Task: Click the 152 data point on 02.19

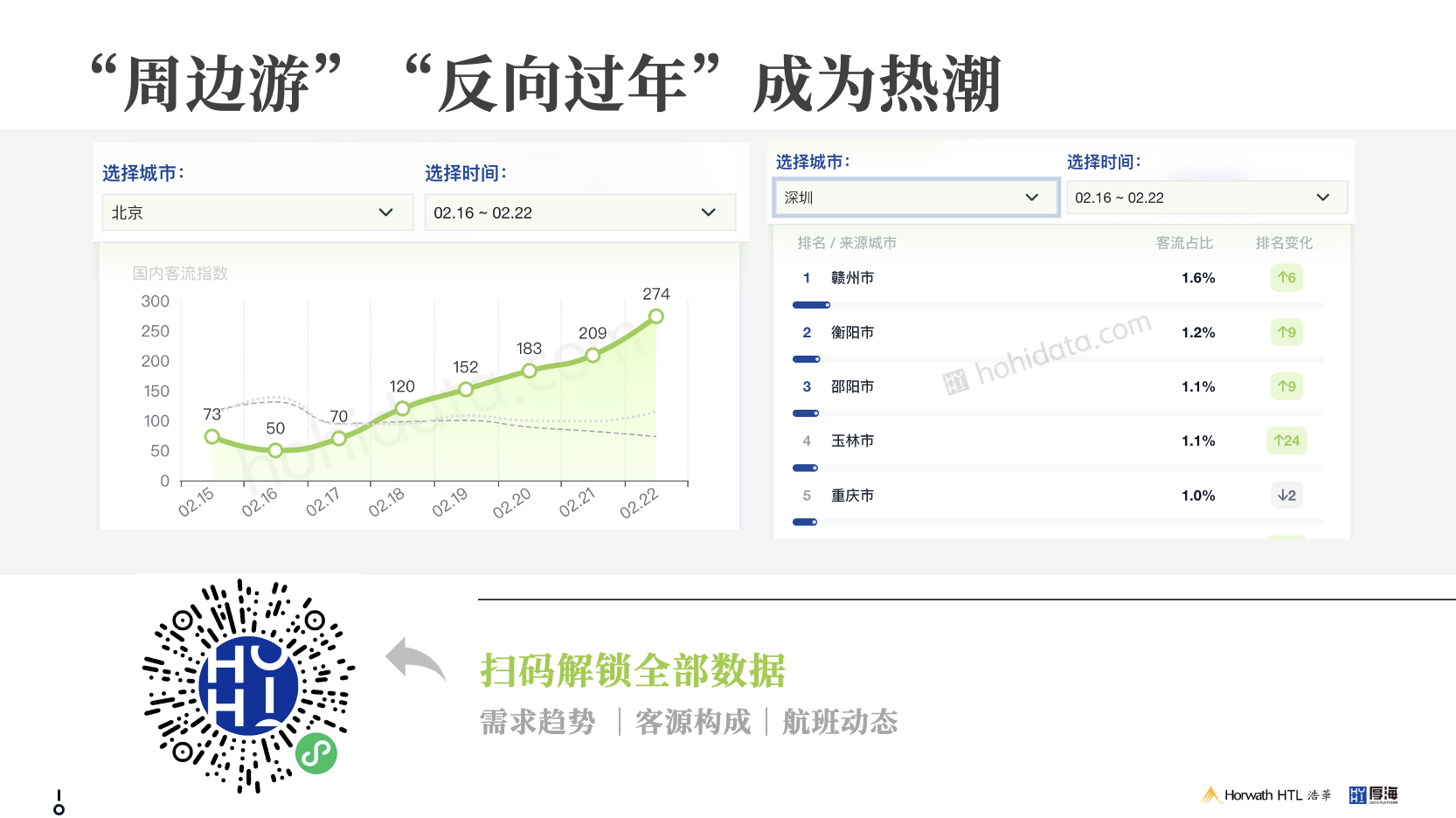Action: [466, 389]
